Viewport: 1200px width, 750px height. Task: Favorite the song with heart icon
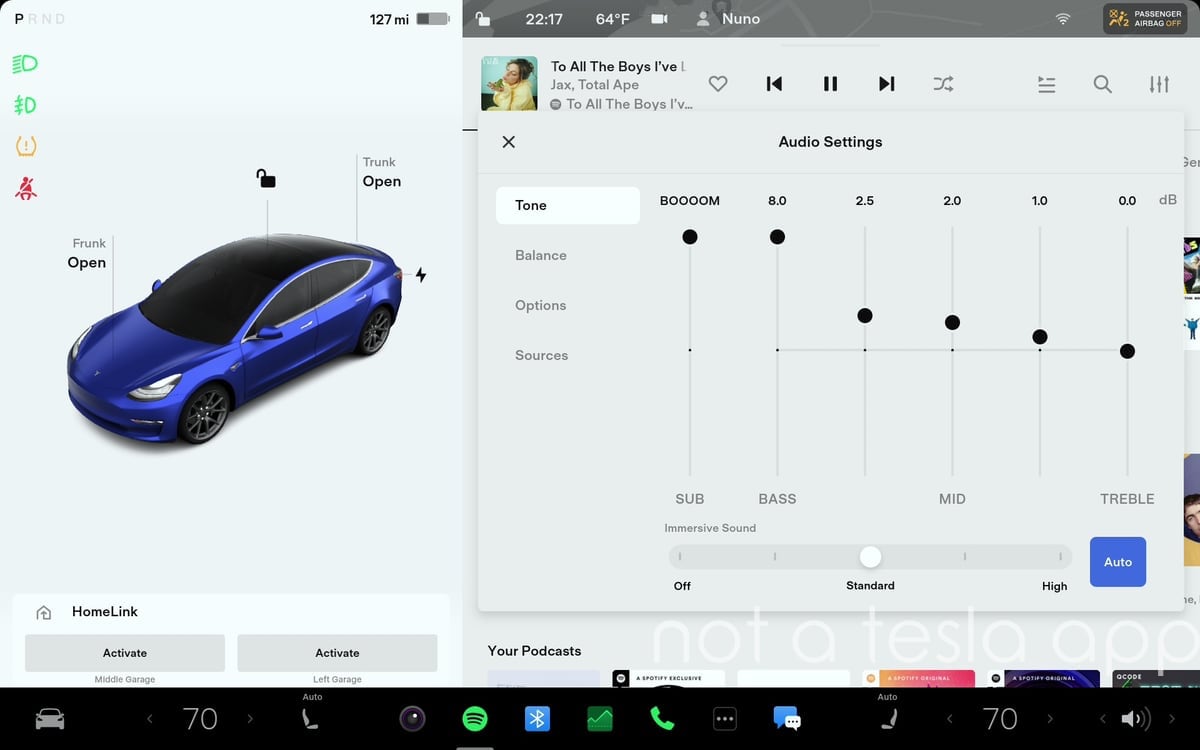pos(717,85)
